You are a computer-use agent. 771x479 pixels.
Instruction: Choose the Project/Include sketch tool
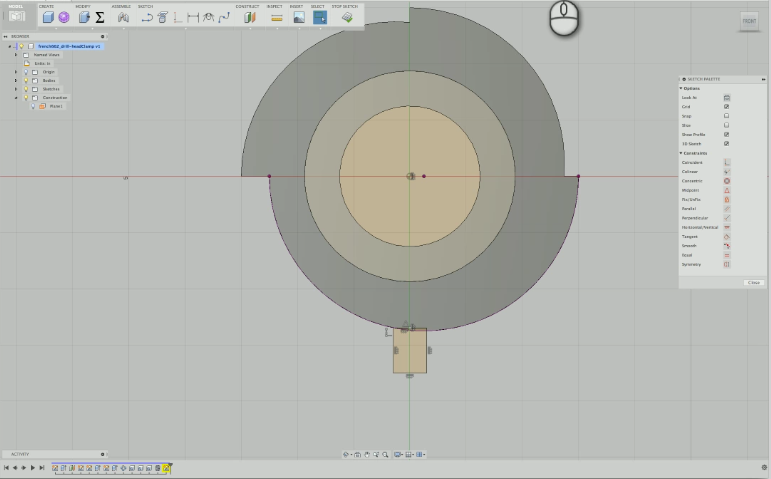(x=162, y=18)
